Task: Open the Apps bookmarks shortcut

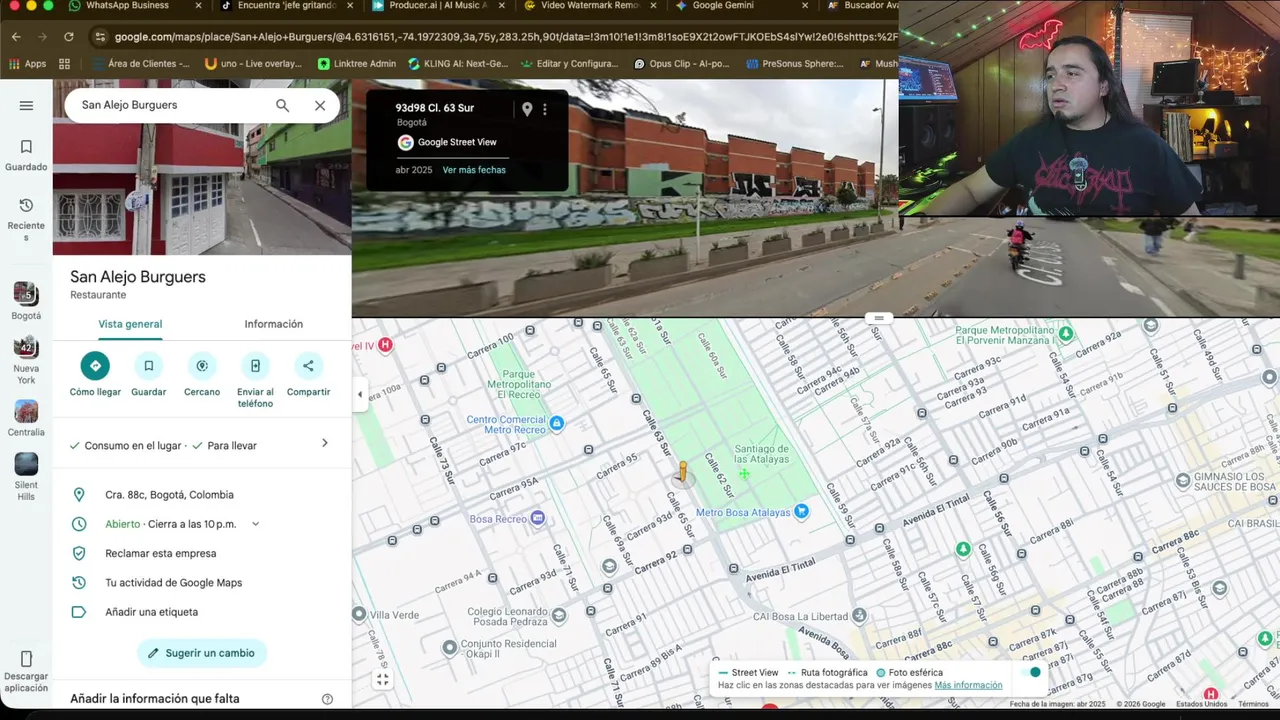Action: click(x=27, y=64)
